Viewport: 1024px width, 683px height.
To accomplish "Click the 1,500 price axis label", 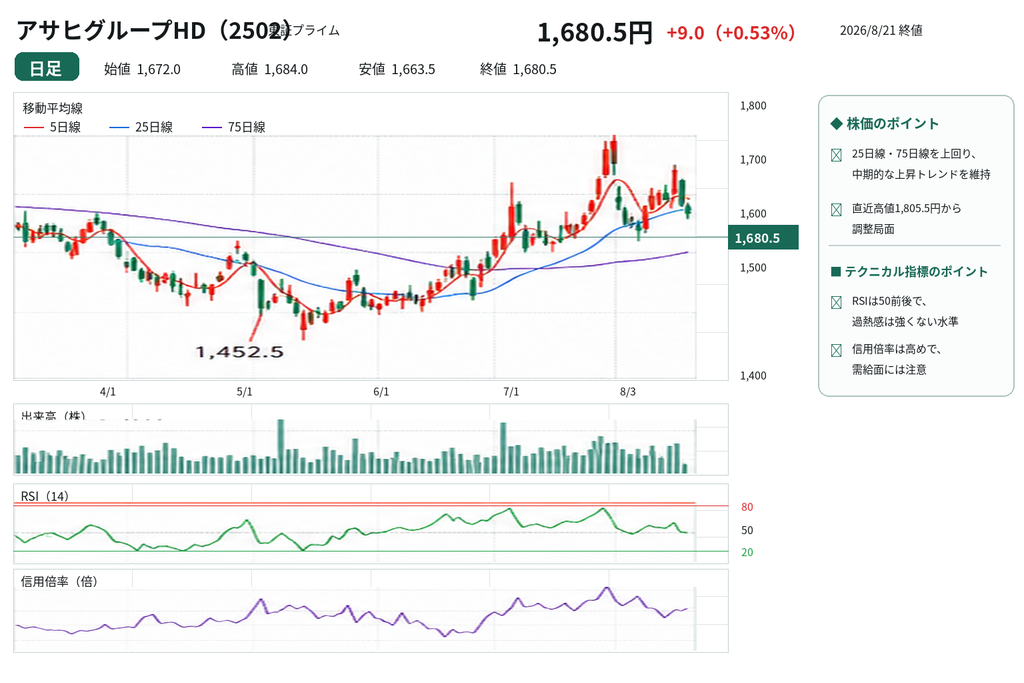I will [x=753, y=268].
